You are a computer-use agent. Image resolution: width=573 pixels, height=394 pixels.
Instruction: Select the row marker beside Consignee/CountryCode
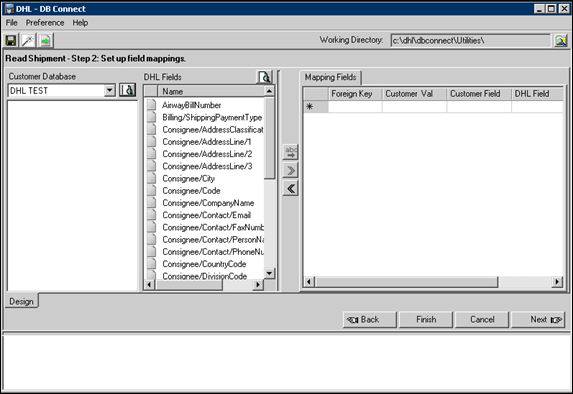click(x=151, y=264)
